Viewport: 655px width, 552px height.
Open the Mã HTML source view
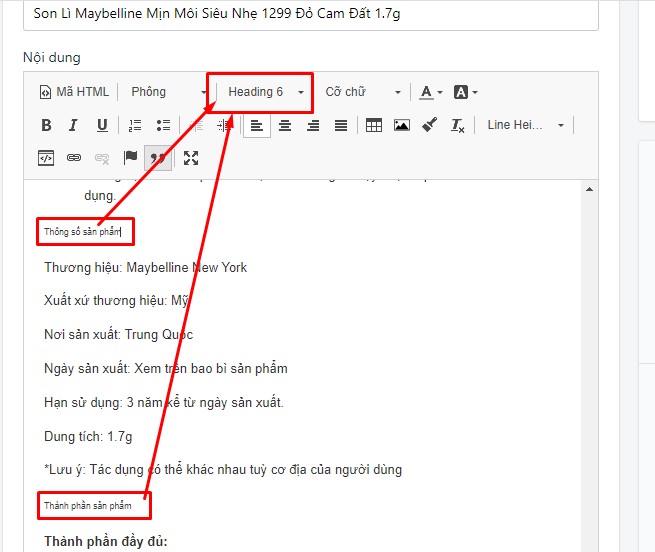tap(74, 92)
